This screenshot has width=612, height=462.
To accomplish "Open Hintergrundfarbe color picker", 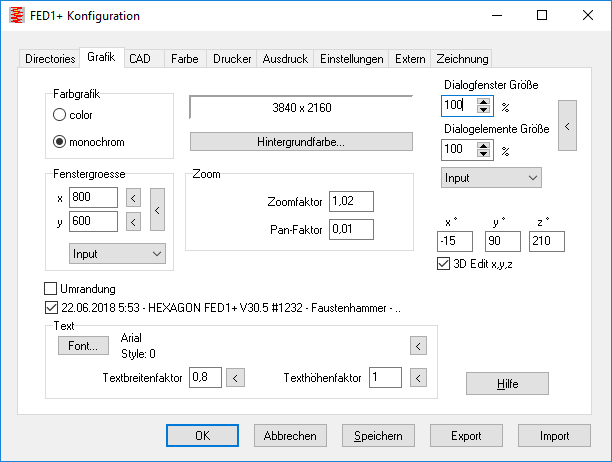I will [x=301, y=141].
